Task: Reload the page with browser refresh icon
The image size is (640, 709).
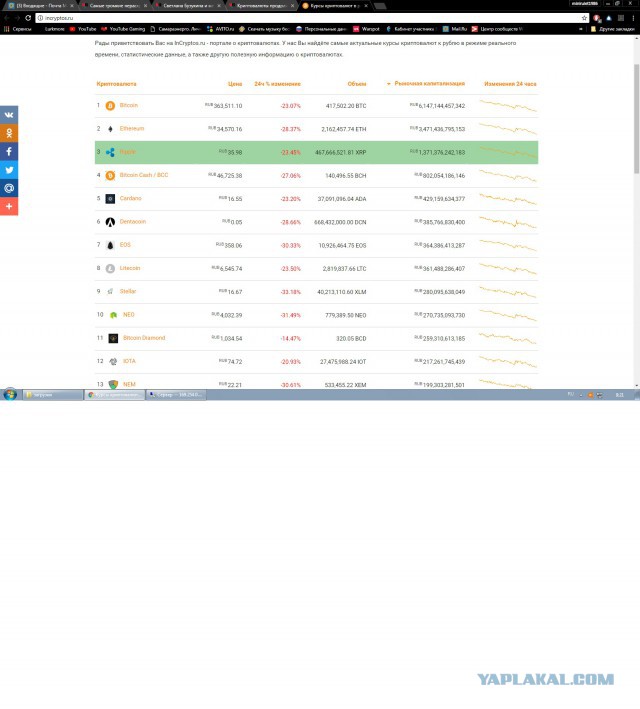Action: pyautogui.click(x=28, y=18)
